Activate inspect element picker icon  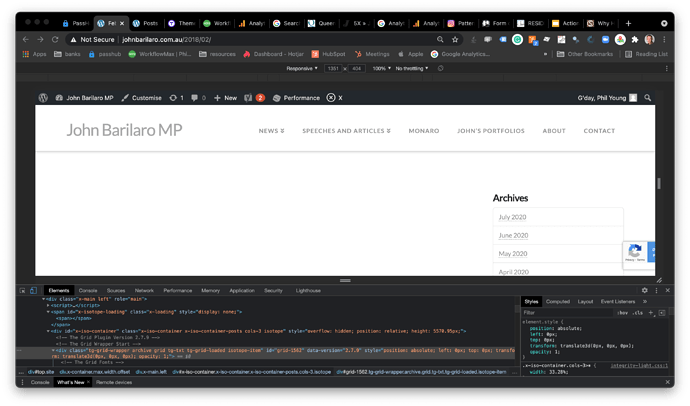click(x=22, y=290)
